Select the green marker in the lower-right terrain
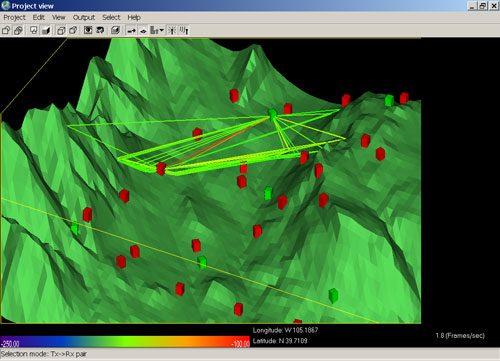The width and height of the screenshot is (500, 361). [333, 296]
